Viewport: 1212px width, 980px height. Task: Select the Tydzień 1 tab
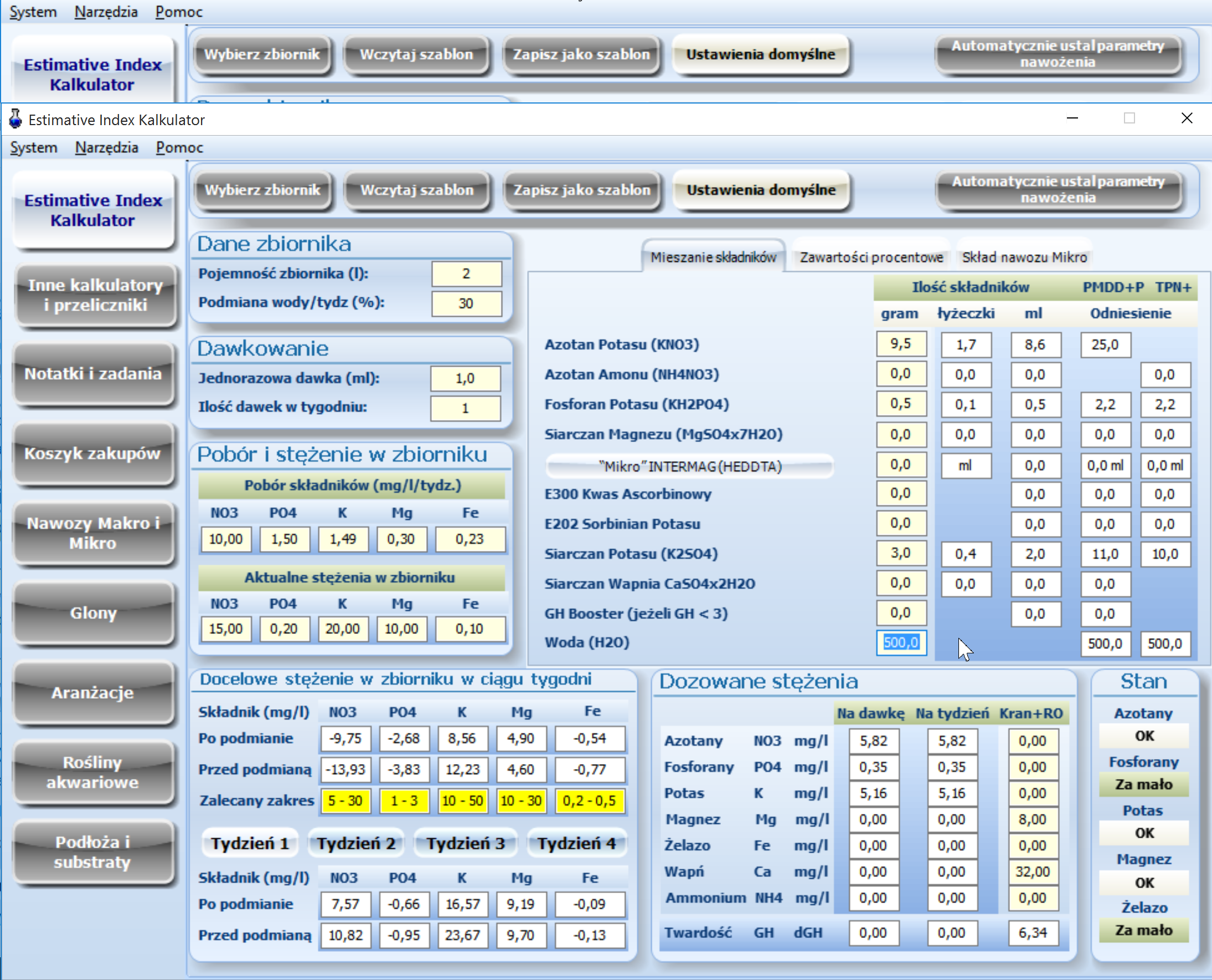250,843
